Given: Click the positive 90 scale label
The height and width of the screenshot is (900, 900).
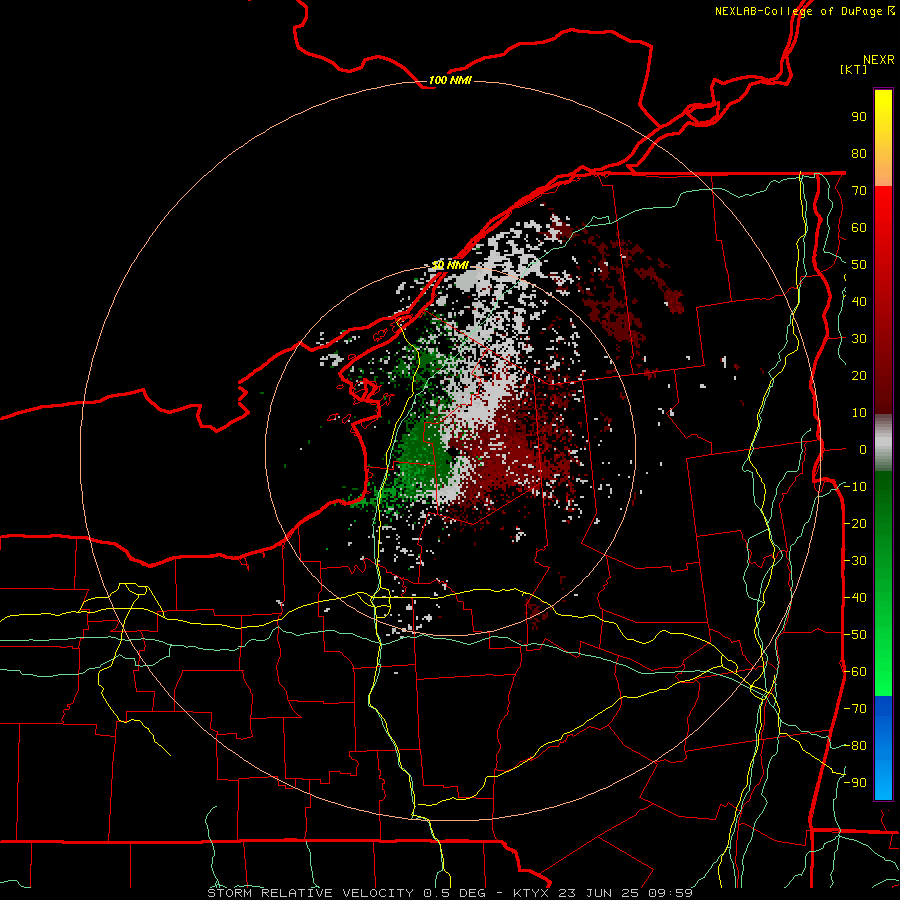Looking at the screenshot, I should tap(859, 117).
